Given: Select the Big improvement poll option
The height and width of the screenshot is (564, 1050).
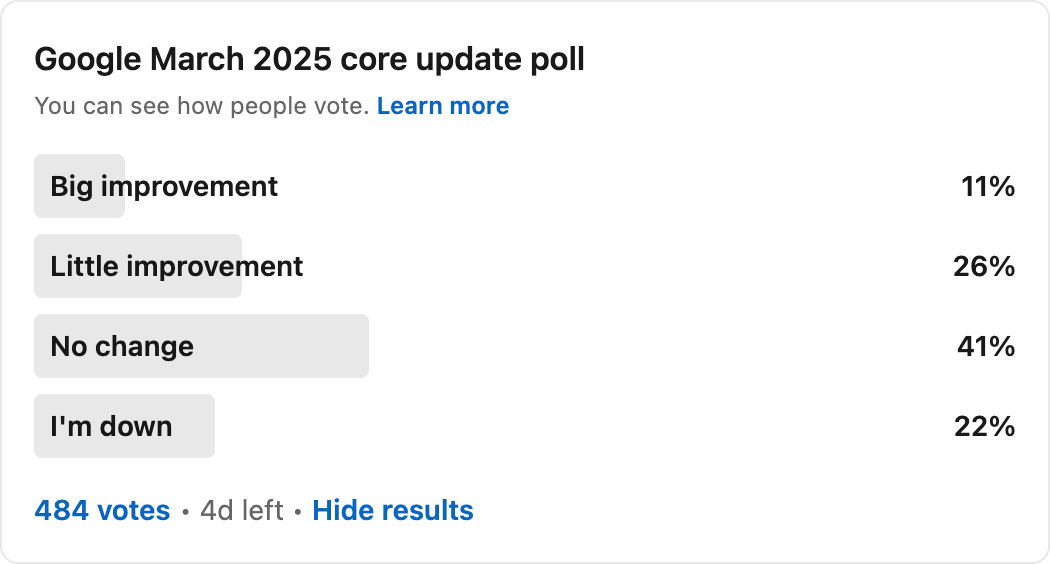Looking at the screenshot, I should [525, 186].
